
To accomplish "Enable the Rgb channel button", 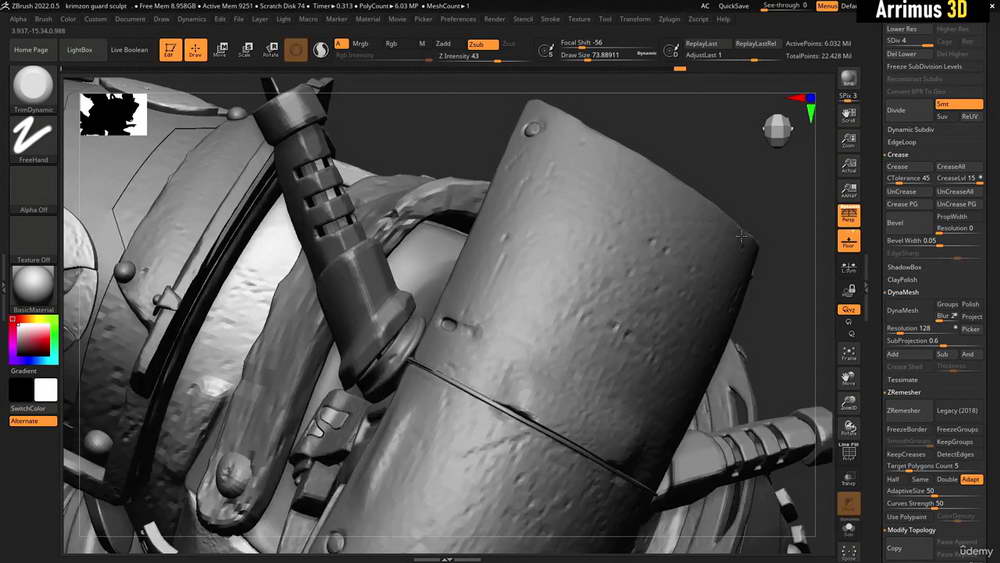I will click(391, 44).
